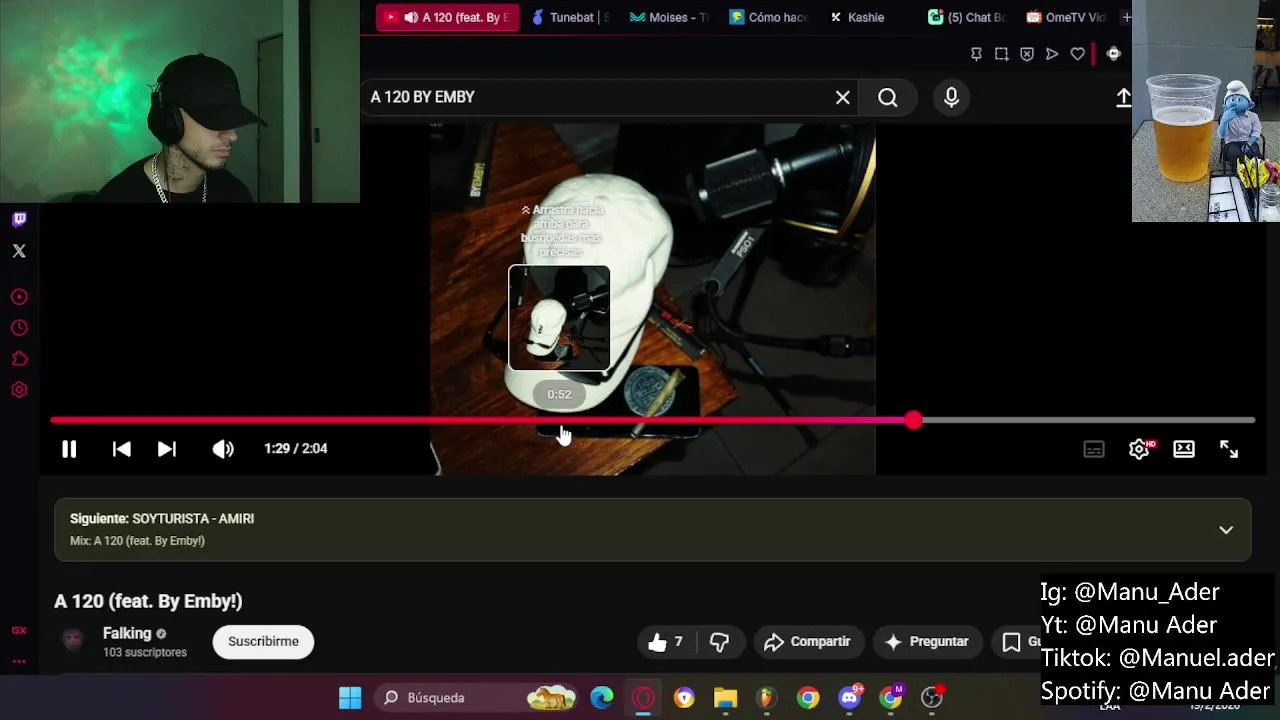This screenshot has width=1280, height=720.
Task: Click the Mix: A 120 (feat. By Emby!) text
Action: pos(137,541)
